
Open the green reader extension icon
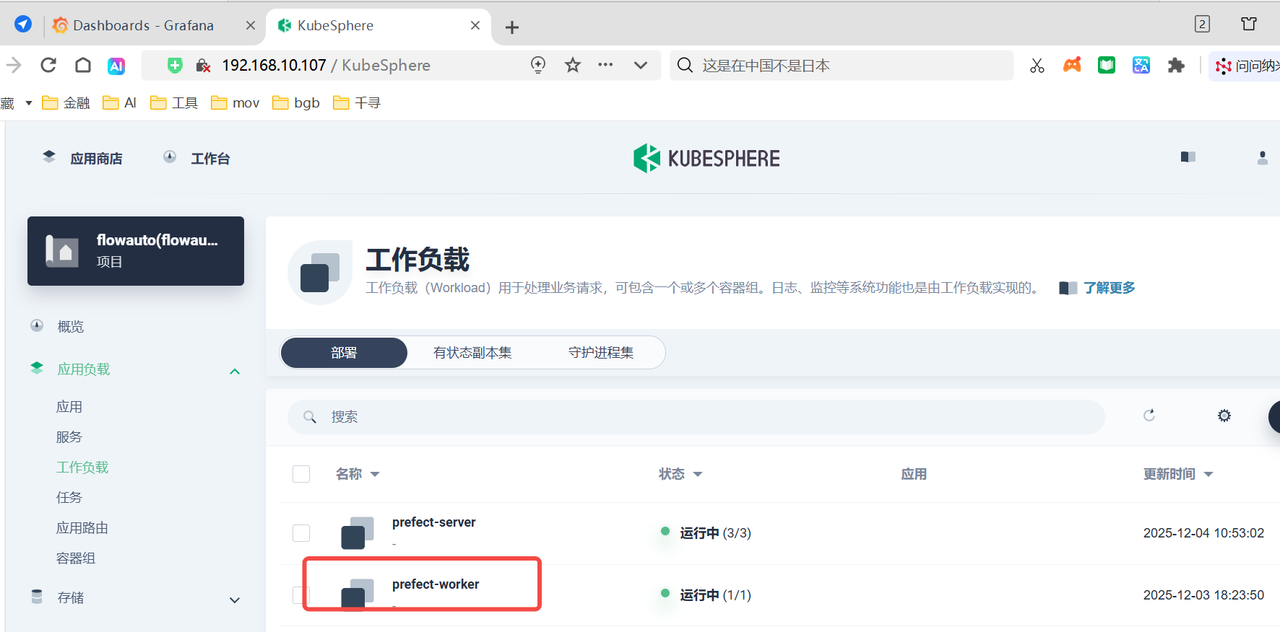click(x=1107, y=65)
